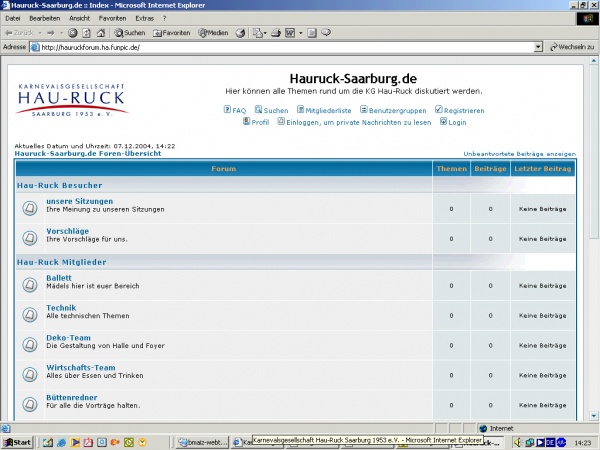
Task: Print the page with the printer icon
Action: pos(276,33)
